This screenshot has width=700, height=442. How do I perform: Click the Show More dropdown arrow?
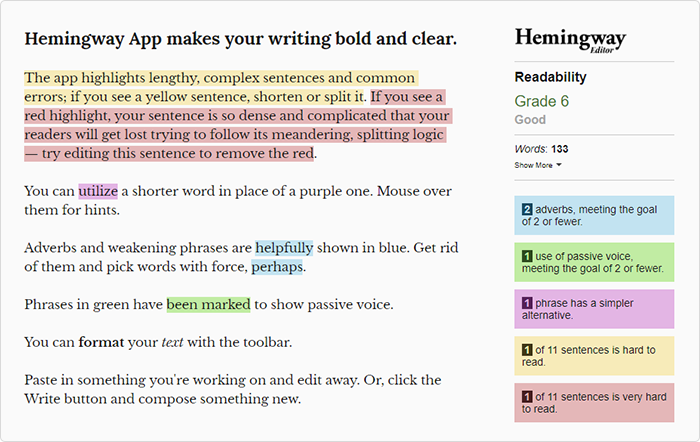click(x=558, y=165)
